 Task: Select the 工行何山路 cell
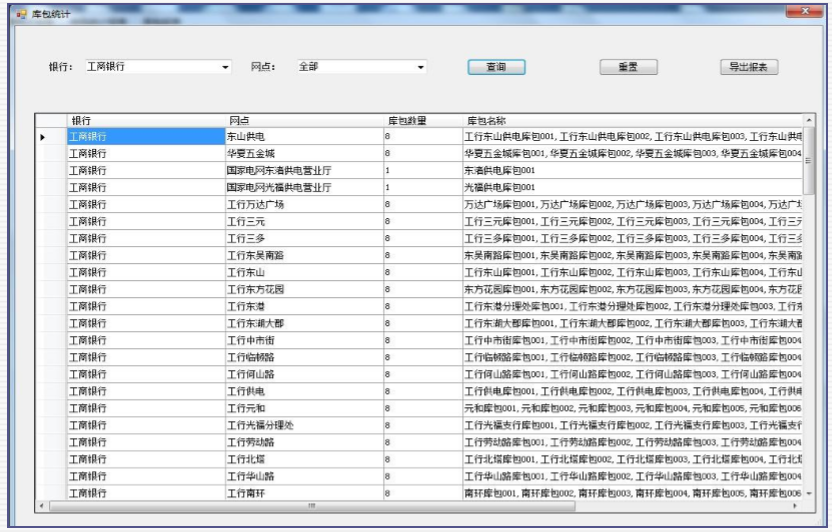[305, 374]
